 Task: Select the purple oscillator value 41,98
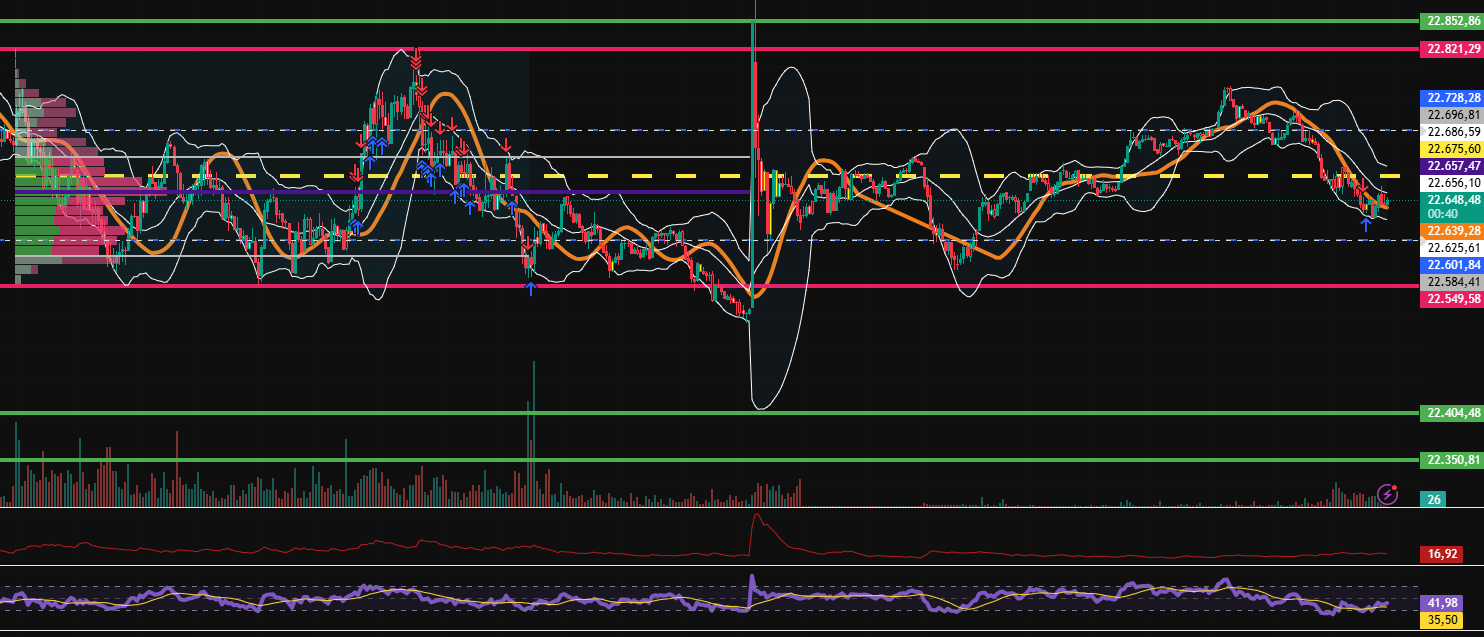1443,601
